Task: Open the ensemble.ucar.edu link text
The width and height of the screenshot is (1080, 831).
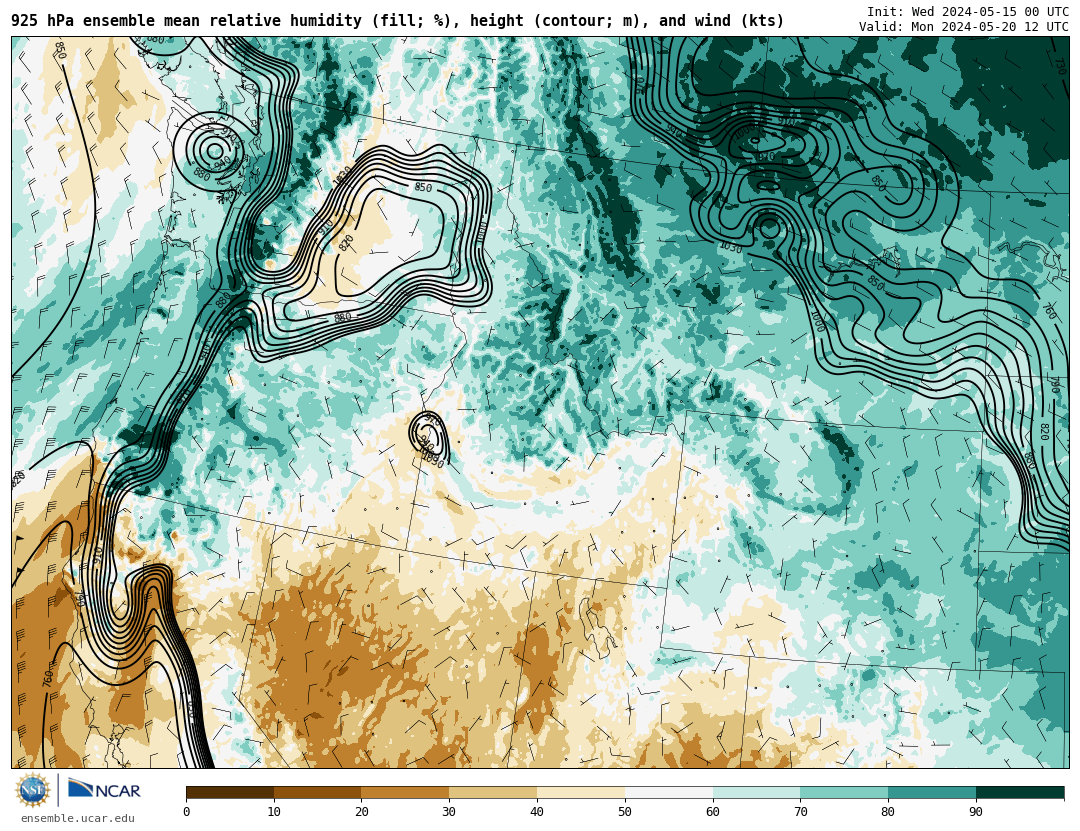Action: [x=78, y=819]
